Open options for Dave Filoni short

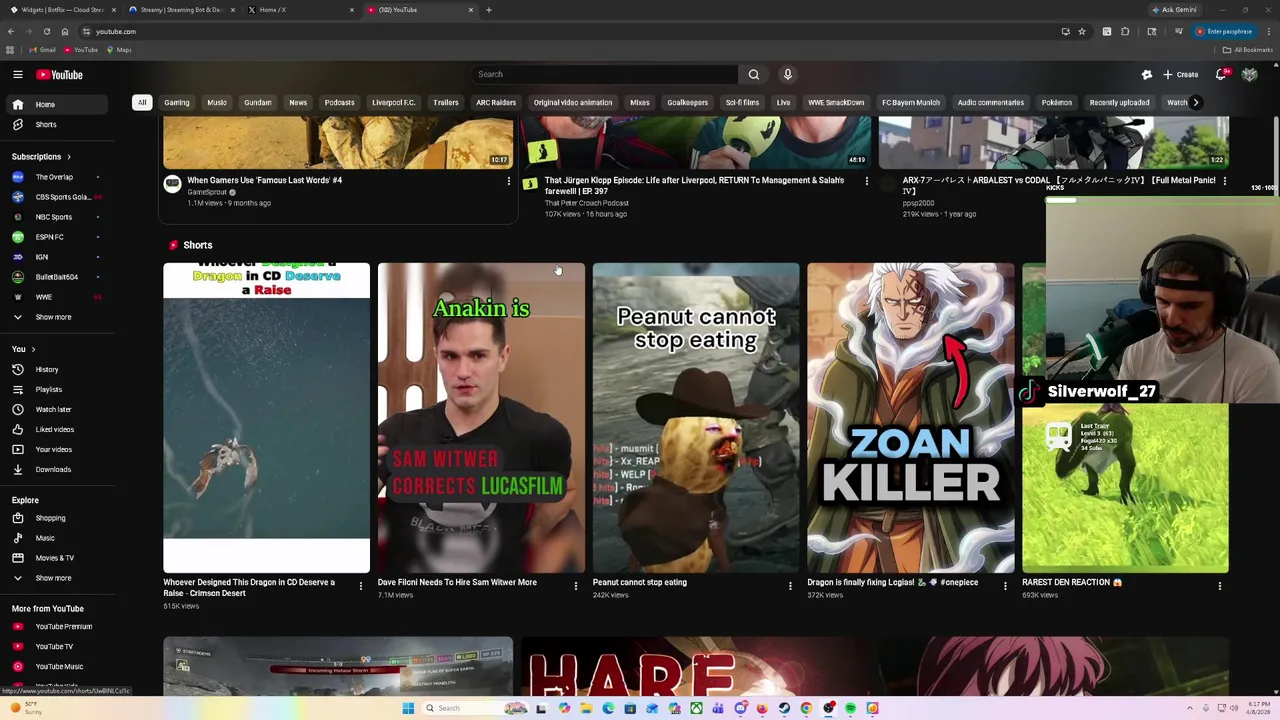coord(576,586)
